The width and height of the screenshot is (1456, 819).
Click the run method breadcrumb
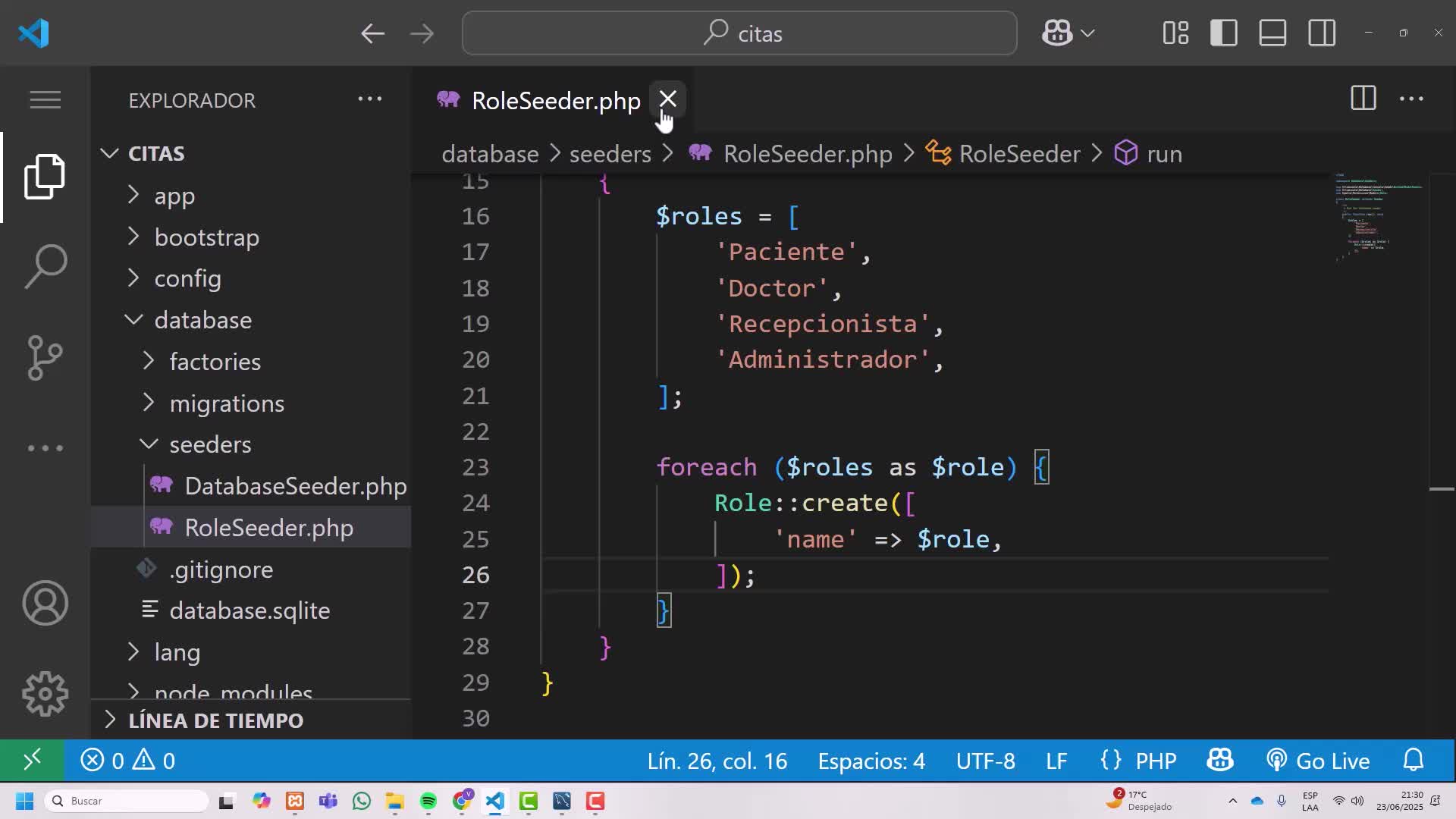click(1148, 154)
